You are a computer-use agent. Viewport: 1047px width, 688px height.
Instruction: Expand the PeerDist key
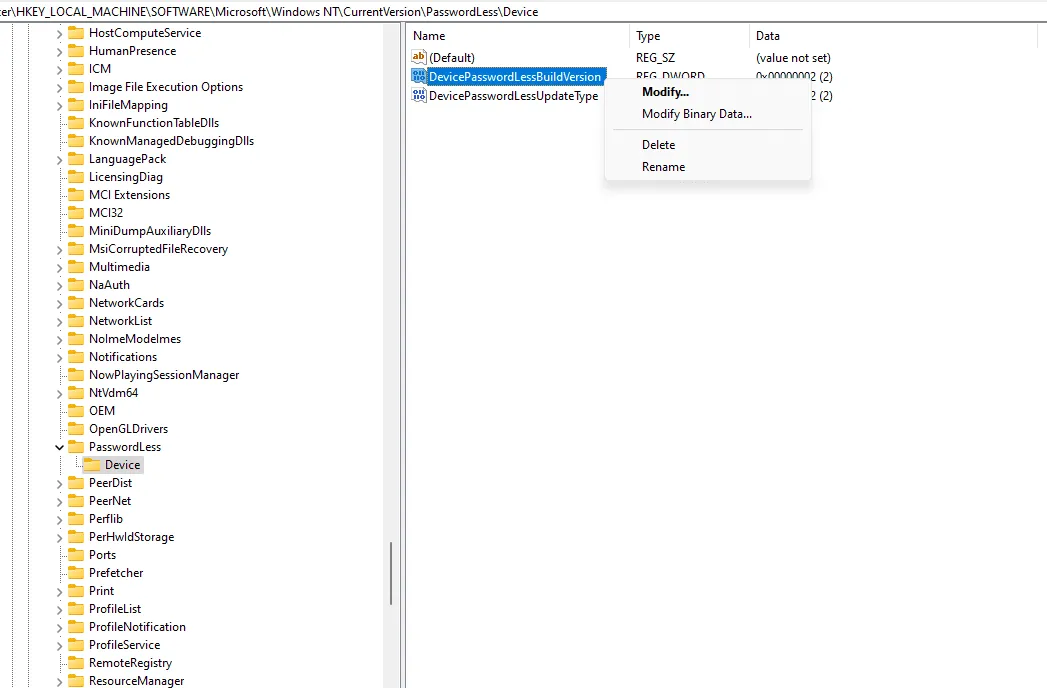pos(59,484)
